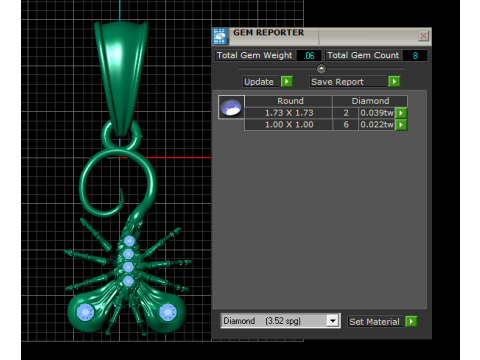The image size is (480, 360).
Task: Collapse the panel using the round up-arrow
Action: point(321,69)
